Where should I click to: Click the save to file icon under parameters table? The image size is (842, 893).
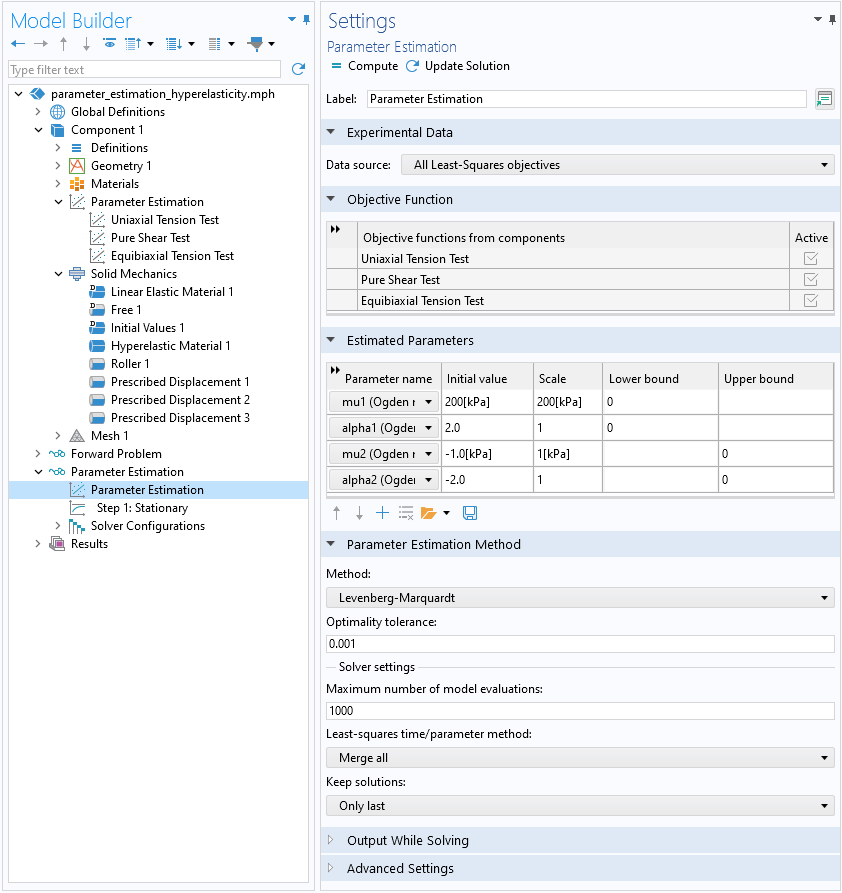coord(470,513)
